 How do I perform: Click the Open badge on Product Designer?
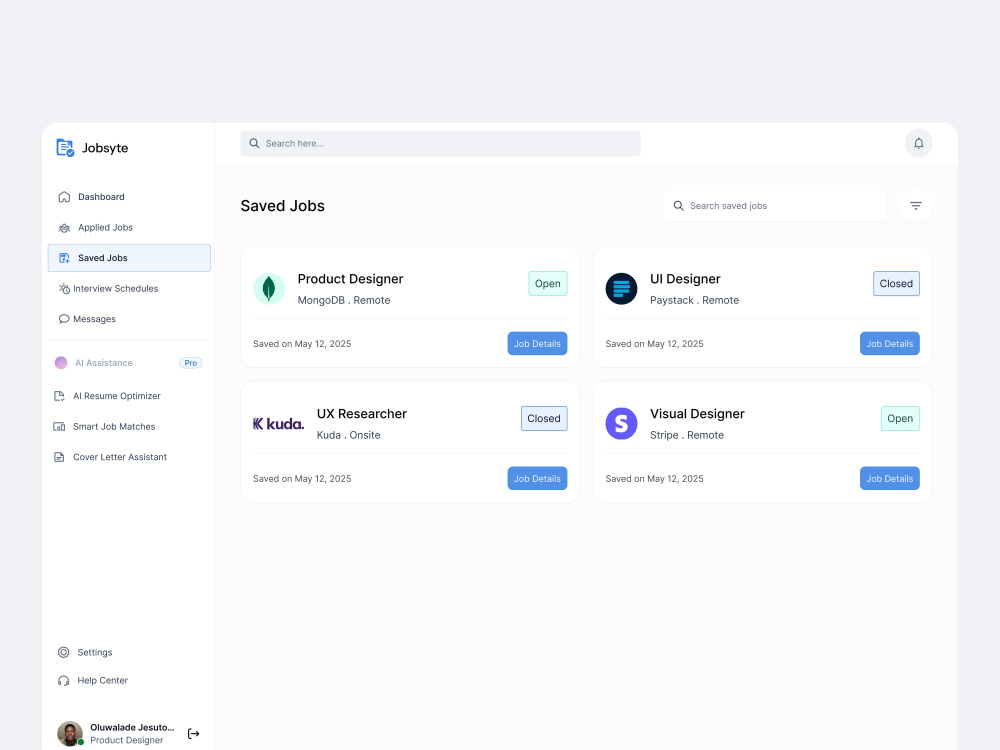tap(548, 284)
